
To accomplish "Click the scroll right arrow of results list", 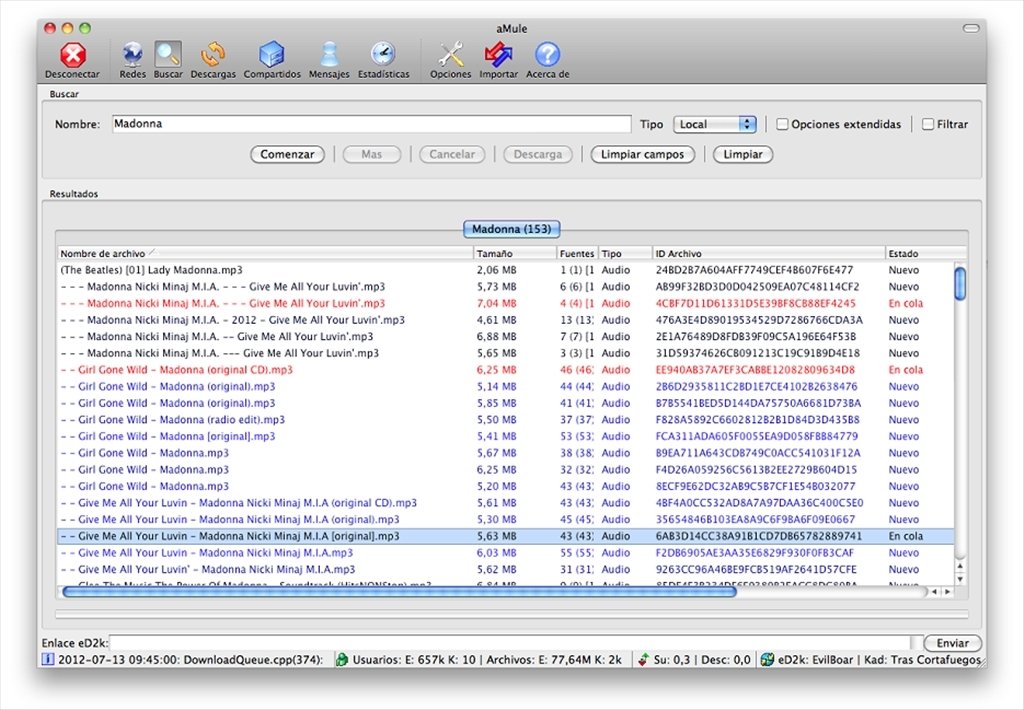I will click(x=947, y=592).
